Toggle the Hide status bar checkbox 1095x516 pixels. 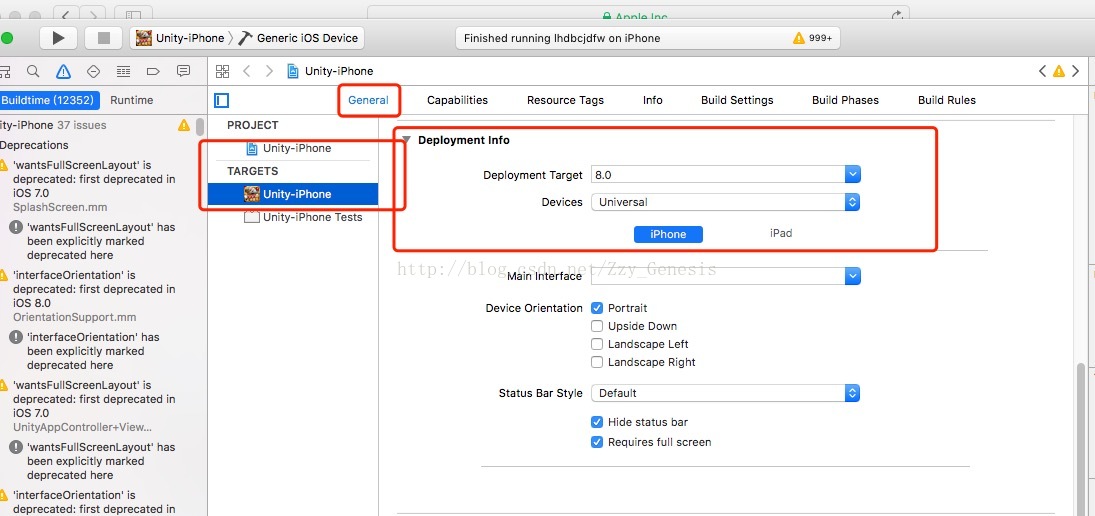pos(597,422)
